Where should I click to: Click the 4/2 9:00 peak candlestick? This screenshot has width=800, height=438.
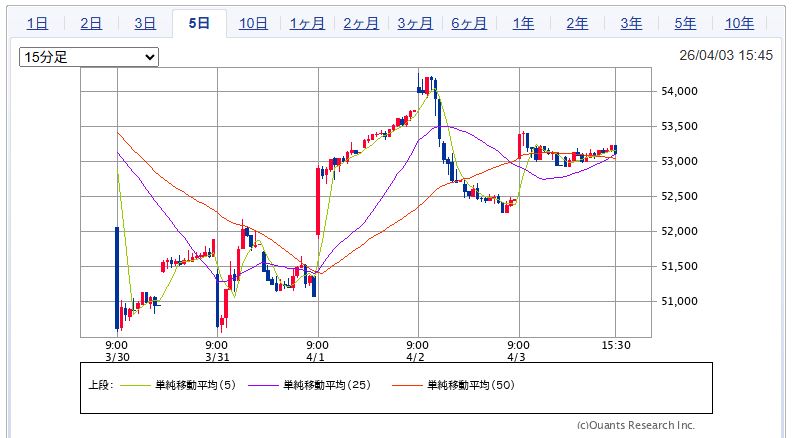[x=420, y=83]
